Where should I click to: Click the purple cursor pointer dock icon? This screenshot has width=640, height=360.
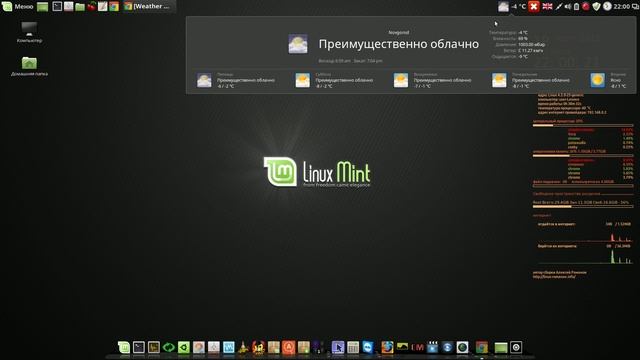pyautogui.click(x=338, y=347)
